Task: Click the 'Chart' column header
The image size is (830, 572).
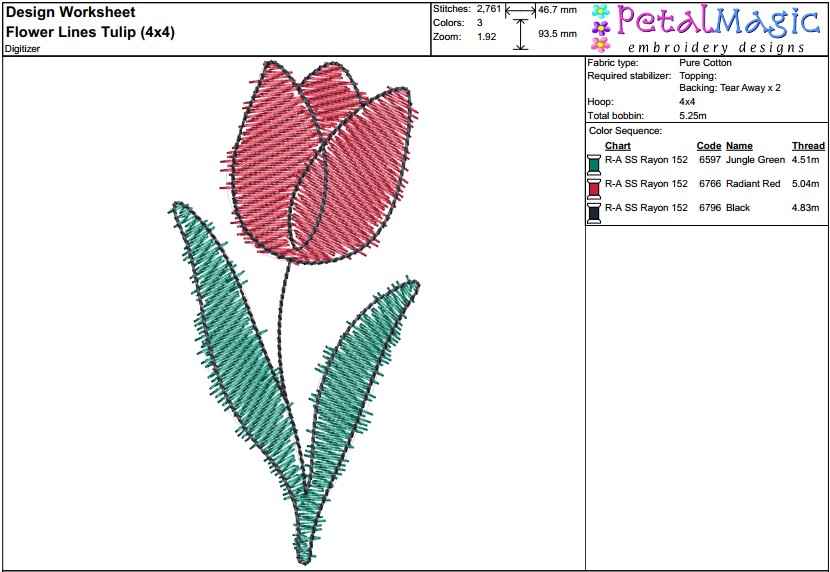Action: click(x=618, y=146)
